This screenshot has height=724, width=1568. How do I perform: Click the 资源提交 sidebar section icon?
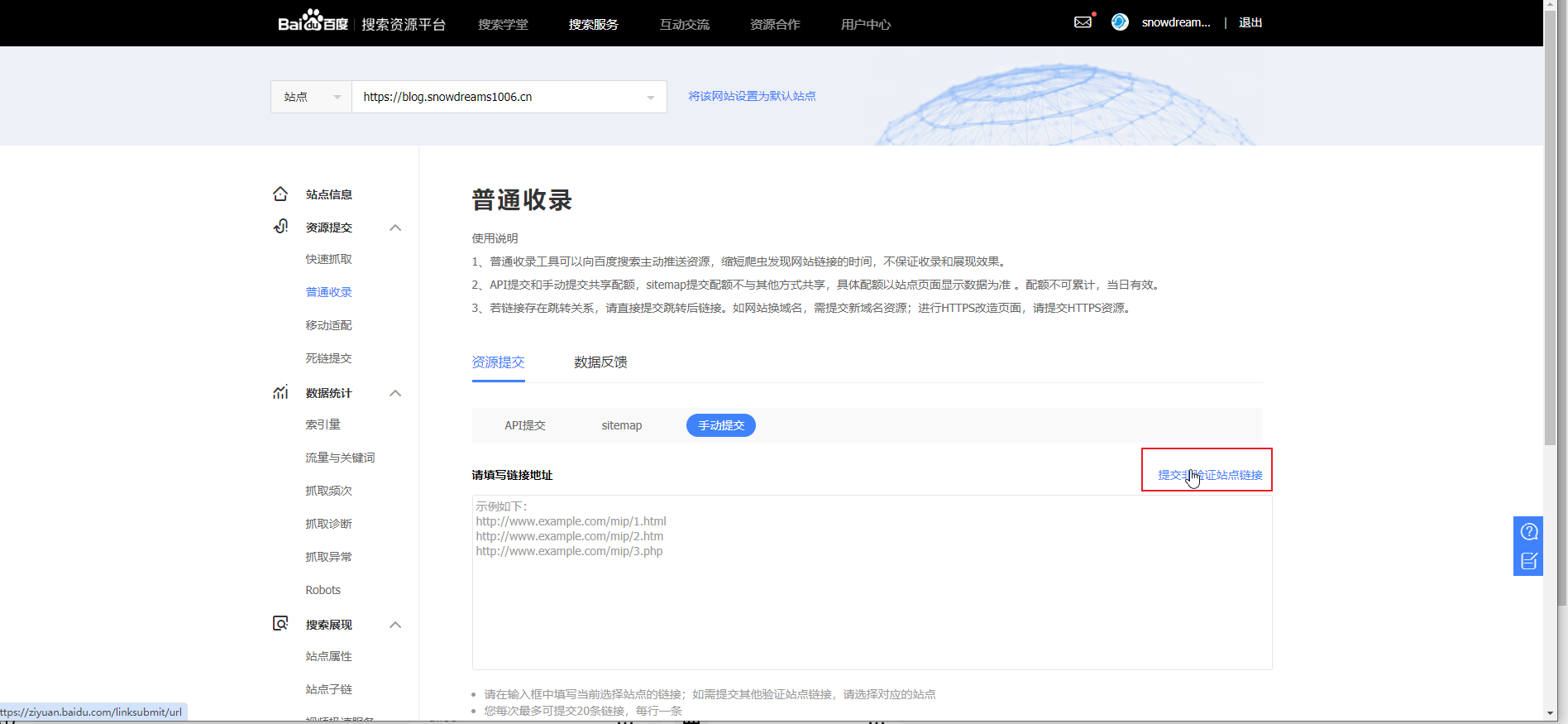[280, 227]
